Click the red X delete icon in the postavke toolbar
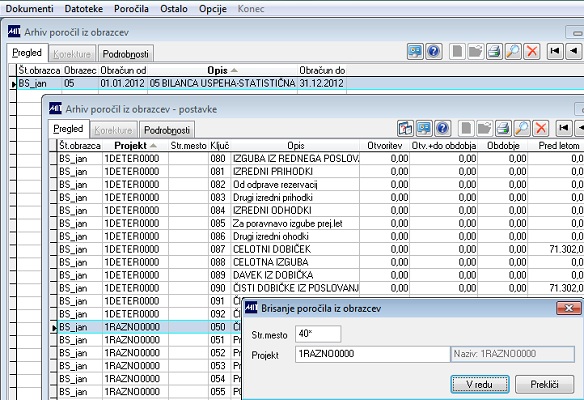The height and width of the screenshot is (400, 584). click(x=541, y=128)
